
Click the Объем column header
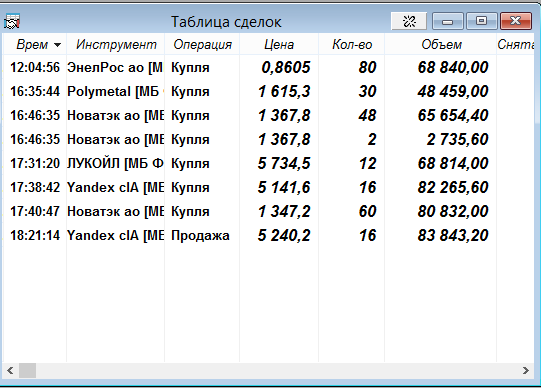coord(441,44)
